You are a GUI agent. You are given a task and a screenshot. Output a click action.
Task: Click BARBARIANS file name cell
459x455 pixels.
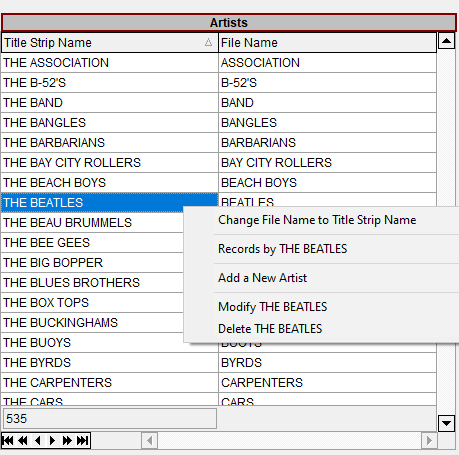327,143
